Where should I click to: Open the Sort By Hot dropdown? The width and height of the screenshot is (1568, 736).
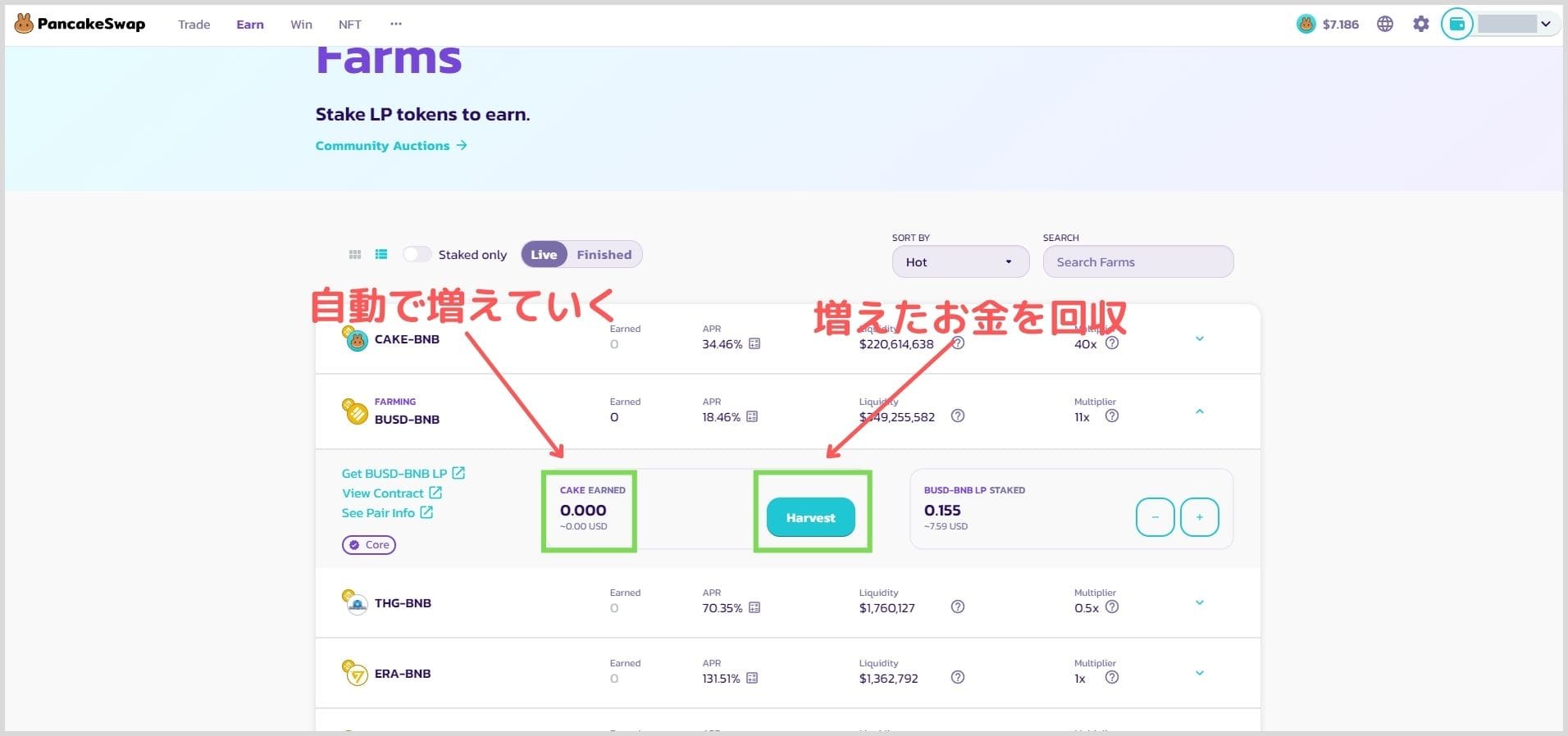pos(960,261)
